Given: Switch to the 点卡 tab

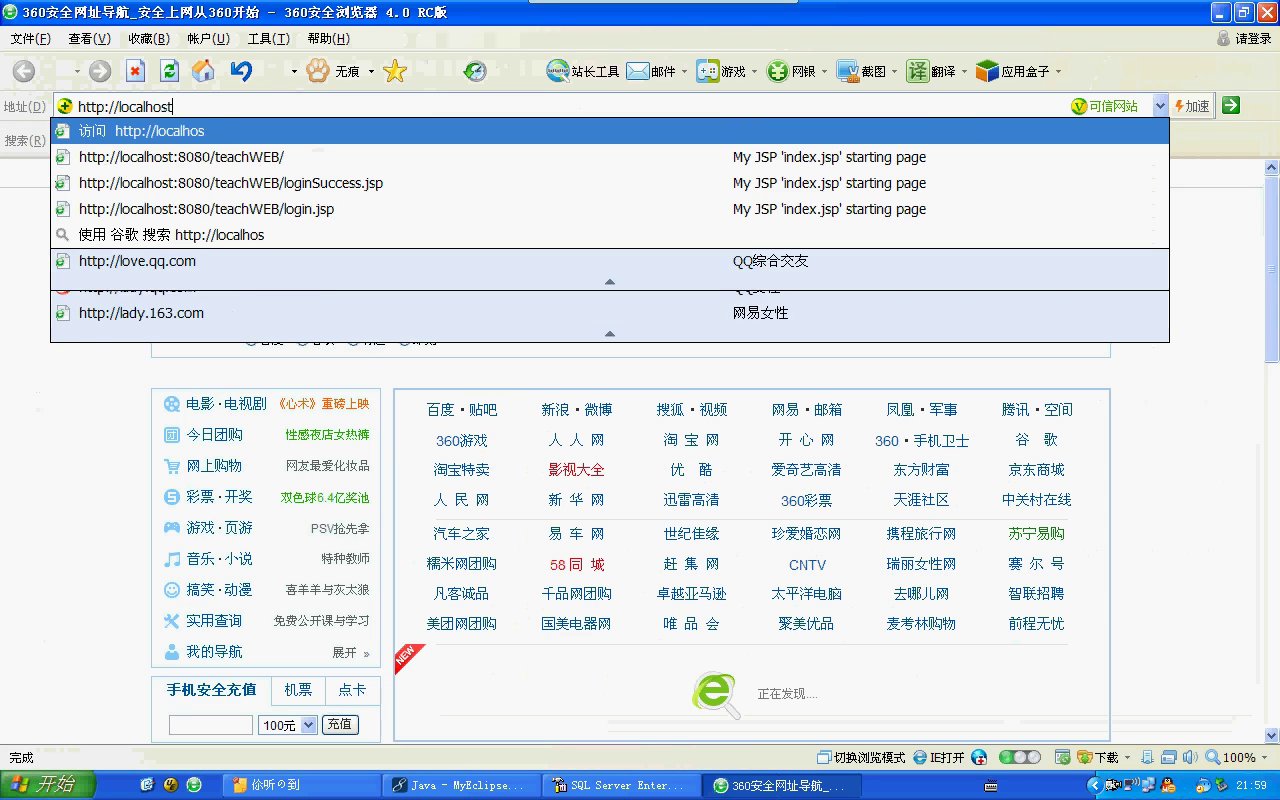Looking at the screenshot, I should [x=352, y=690].
